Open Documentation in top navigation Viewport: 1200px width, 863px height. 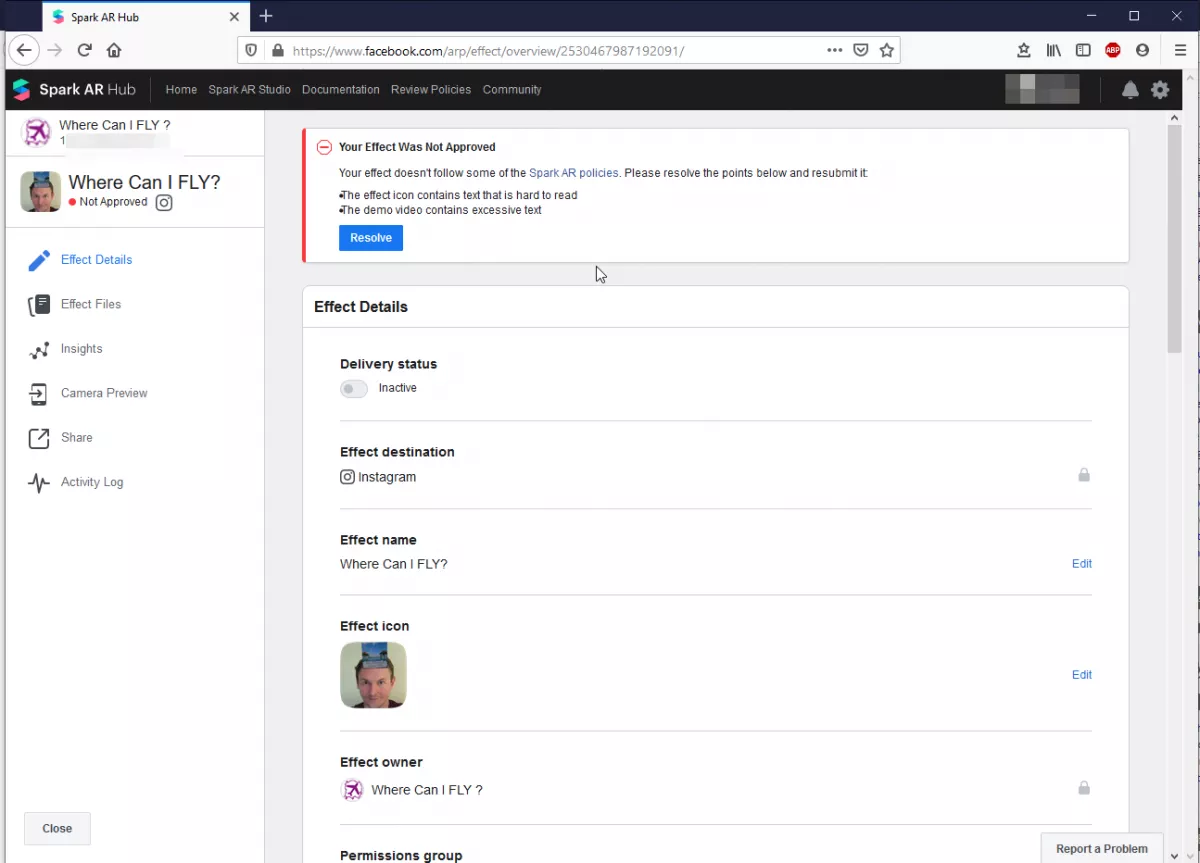(341, 90)
